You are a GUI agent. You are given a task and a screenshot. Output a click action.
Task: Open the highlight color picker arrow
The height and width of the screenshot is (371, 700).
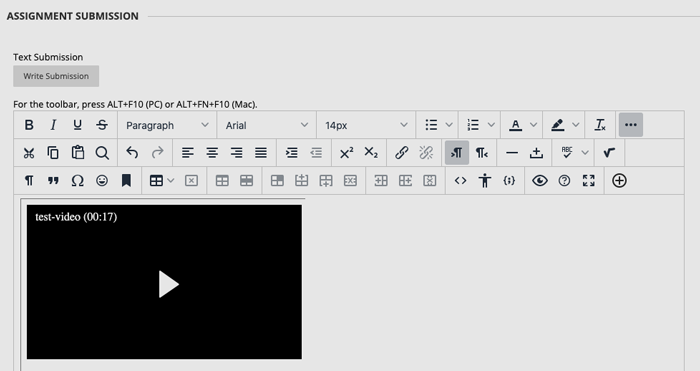576,125
